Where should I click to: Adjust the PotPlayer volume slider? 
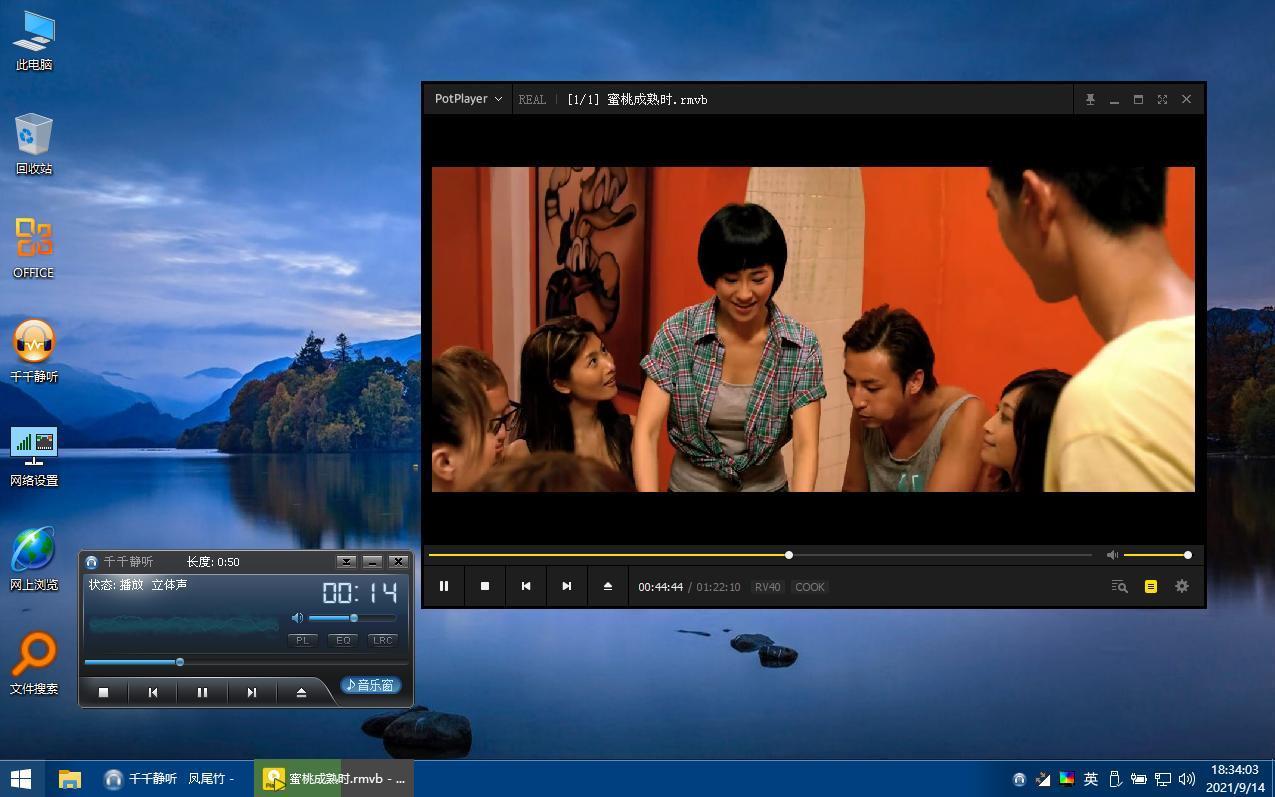click(1156, 555)
